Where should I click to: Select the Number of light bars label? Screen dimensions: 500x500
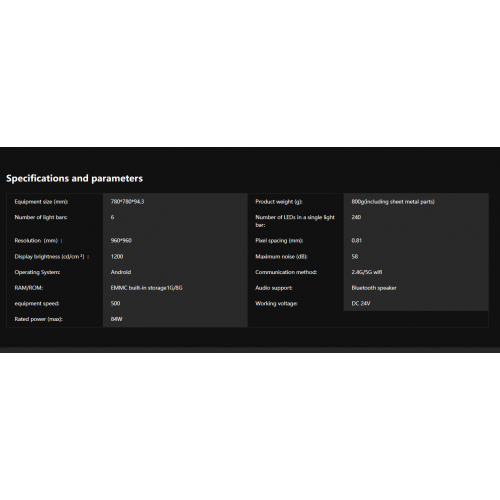point(41,217)
